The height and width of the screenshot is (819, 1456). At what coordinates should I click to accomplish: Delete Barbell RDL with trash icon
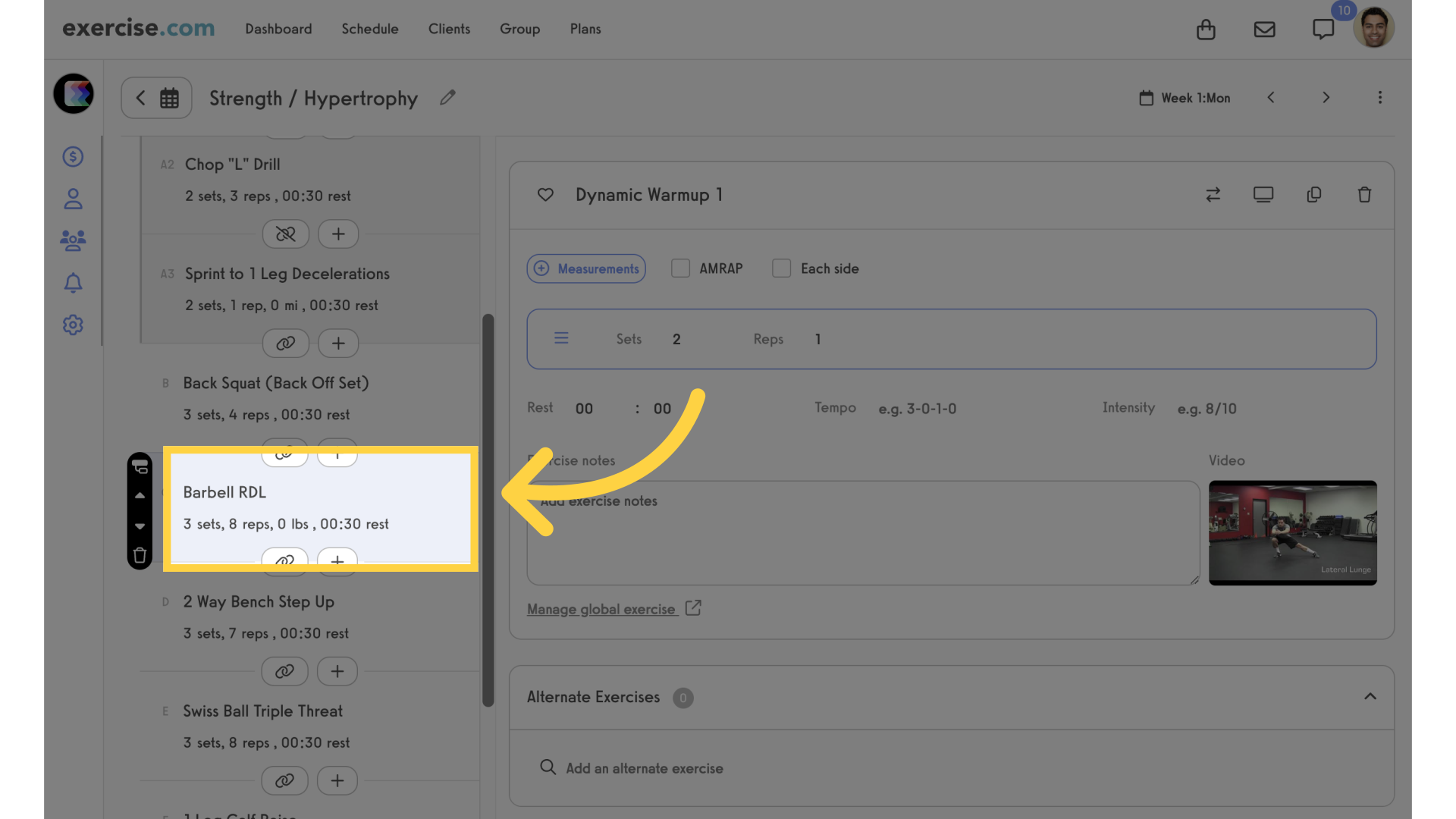pyautogui.click(x=140, y=556)
